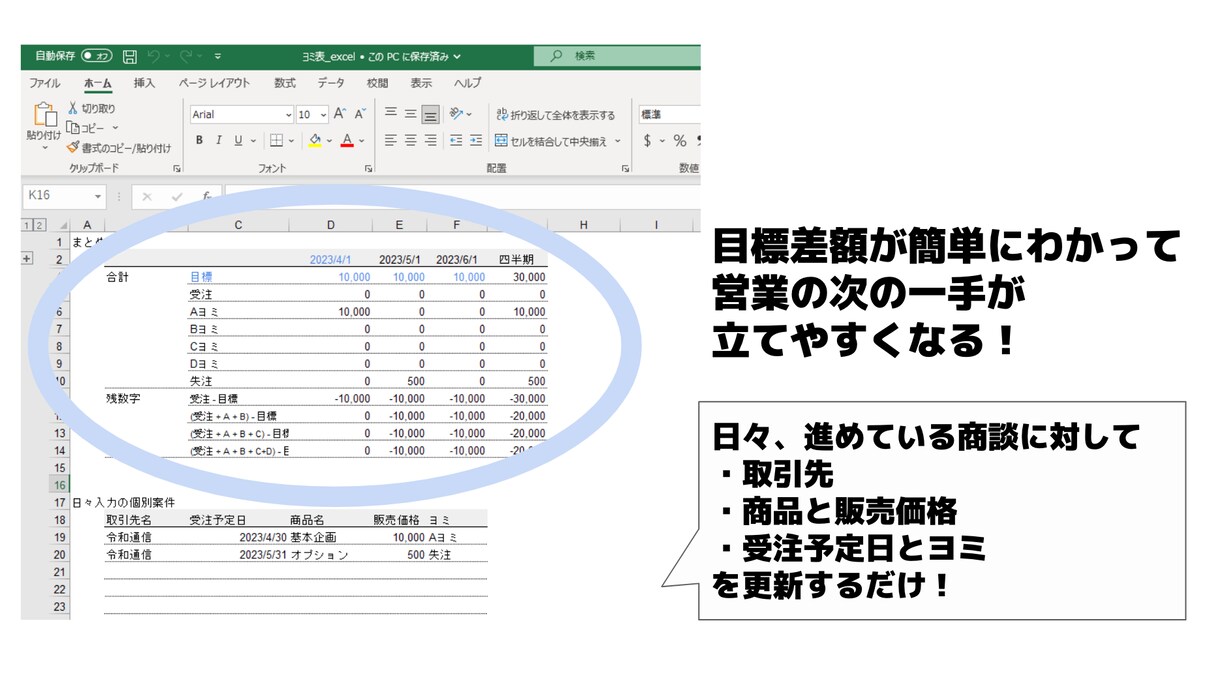This screenshot has width=1220, height=685.
Task: Open the Name Box dropdown arrow
Action: 98,196
